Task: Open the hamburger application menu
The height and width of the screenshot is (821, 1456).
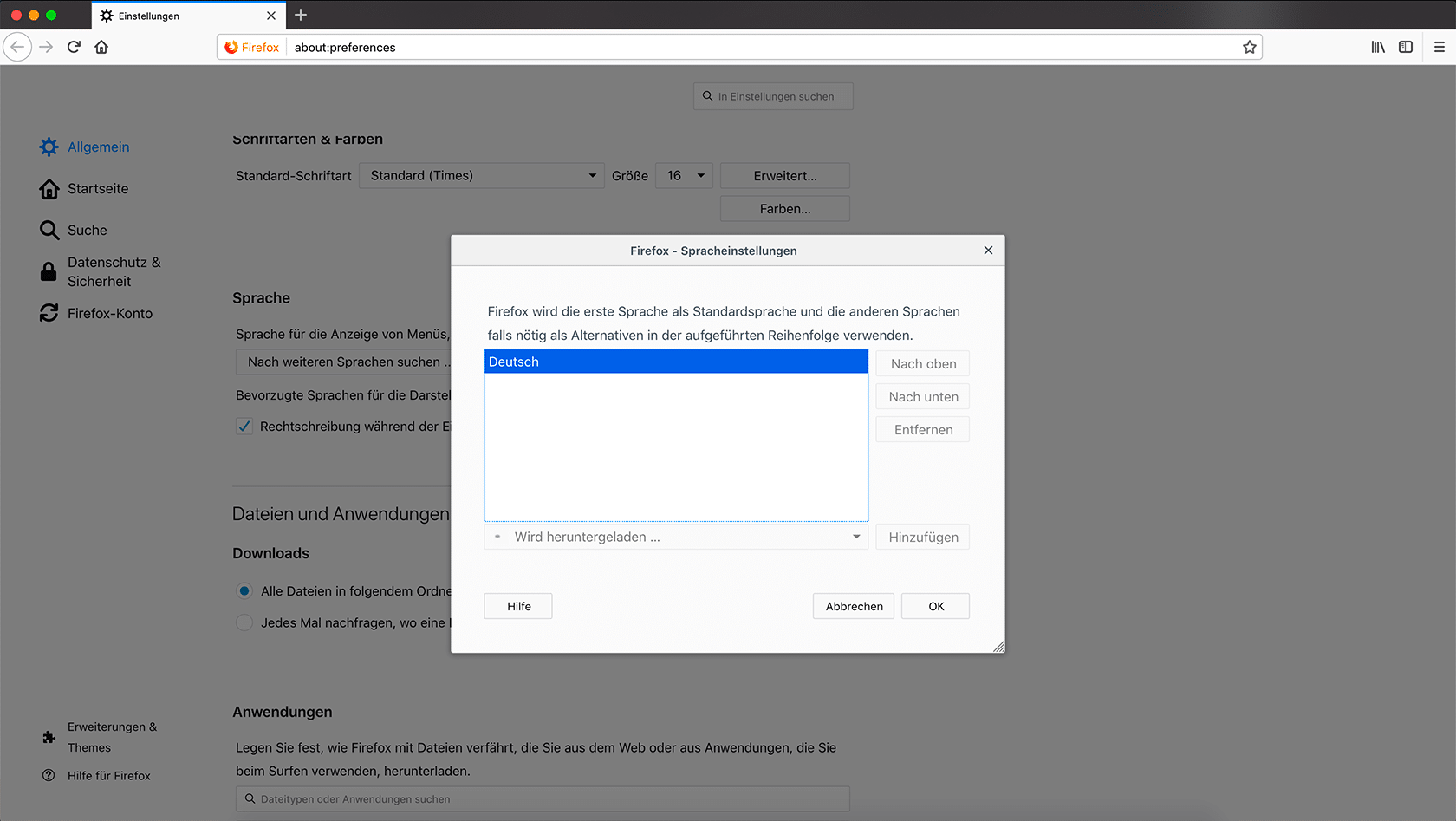Action: tap(1439, 47)
